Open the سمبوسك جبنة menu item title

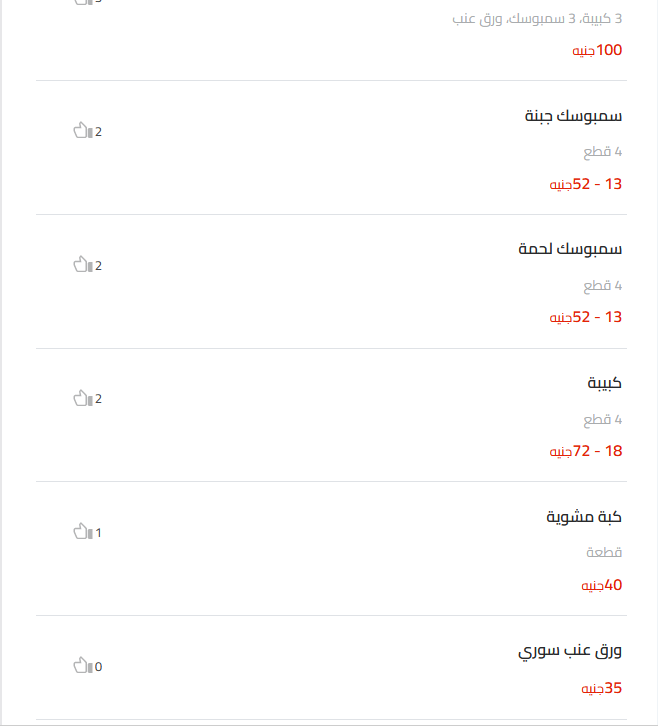(x=573, y=116)
